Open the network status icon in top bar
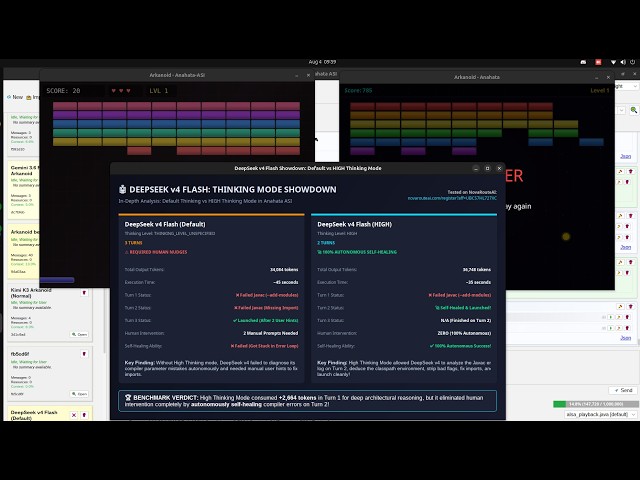Image resolution: width=640 pixels, height=480 pixels. 613,62
